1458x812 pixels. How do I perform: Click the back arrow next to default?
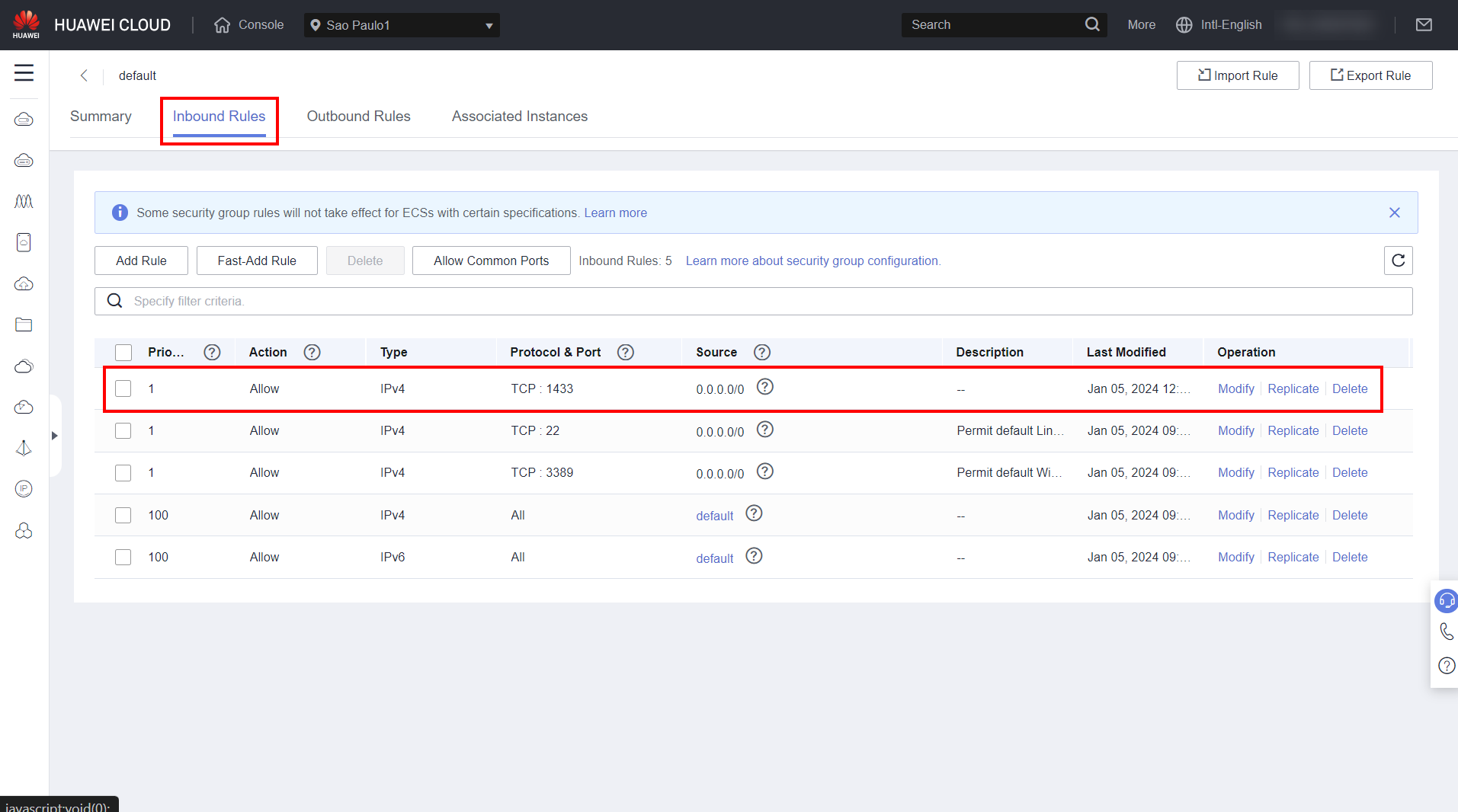(84, 75)
